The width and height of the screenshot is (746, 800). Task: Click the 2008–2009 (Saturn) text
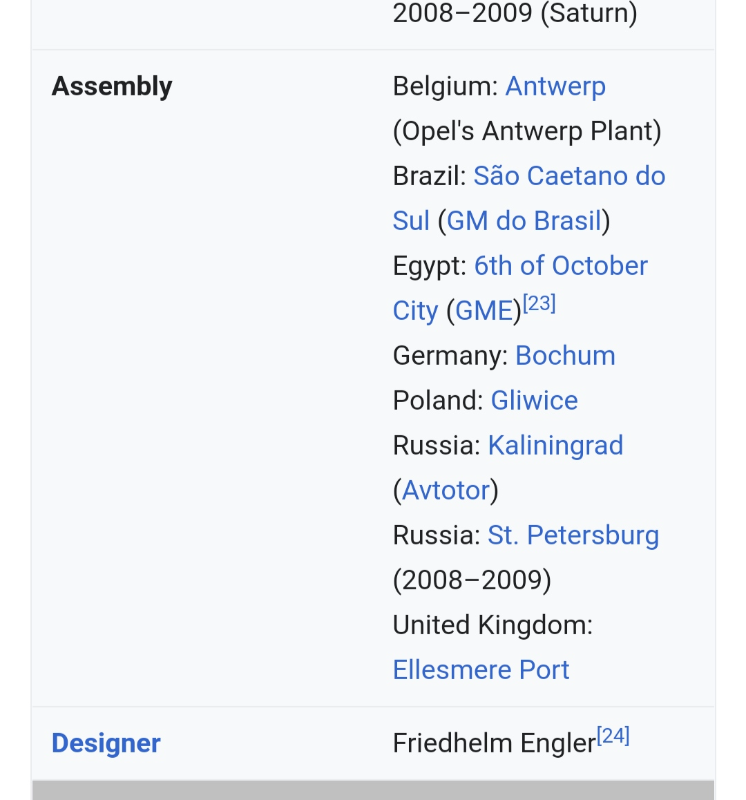point(515,14)
